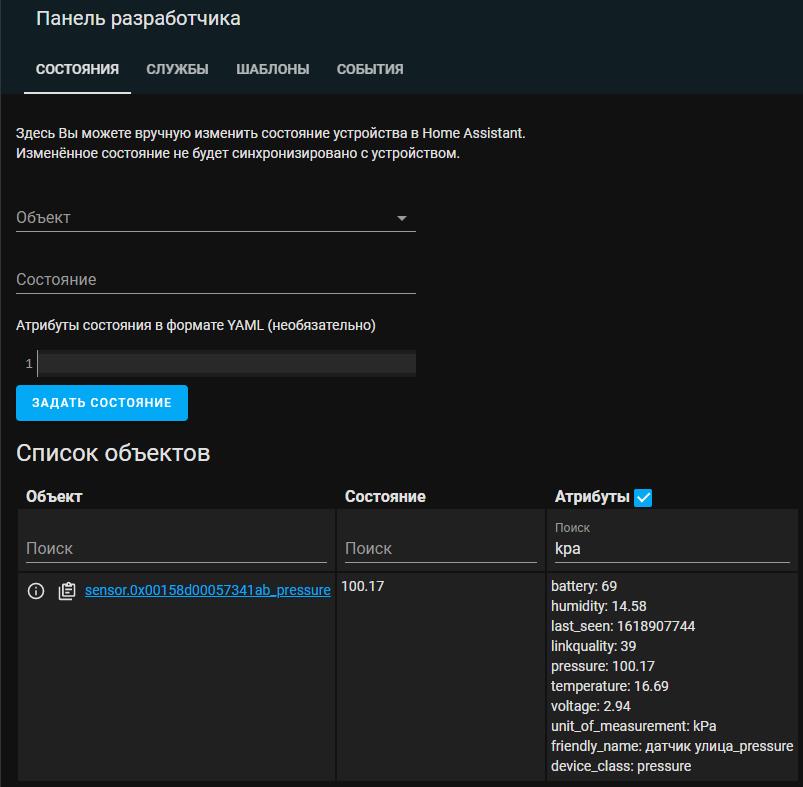The image size is (803, 787).
Task: Click the Состояние input field
Action: [215, 279]
